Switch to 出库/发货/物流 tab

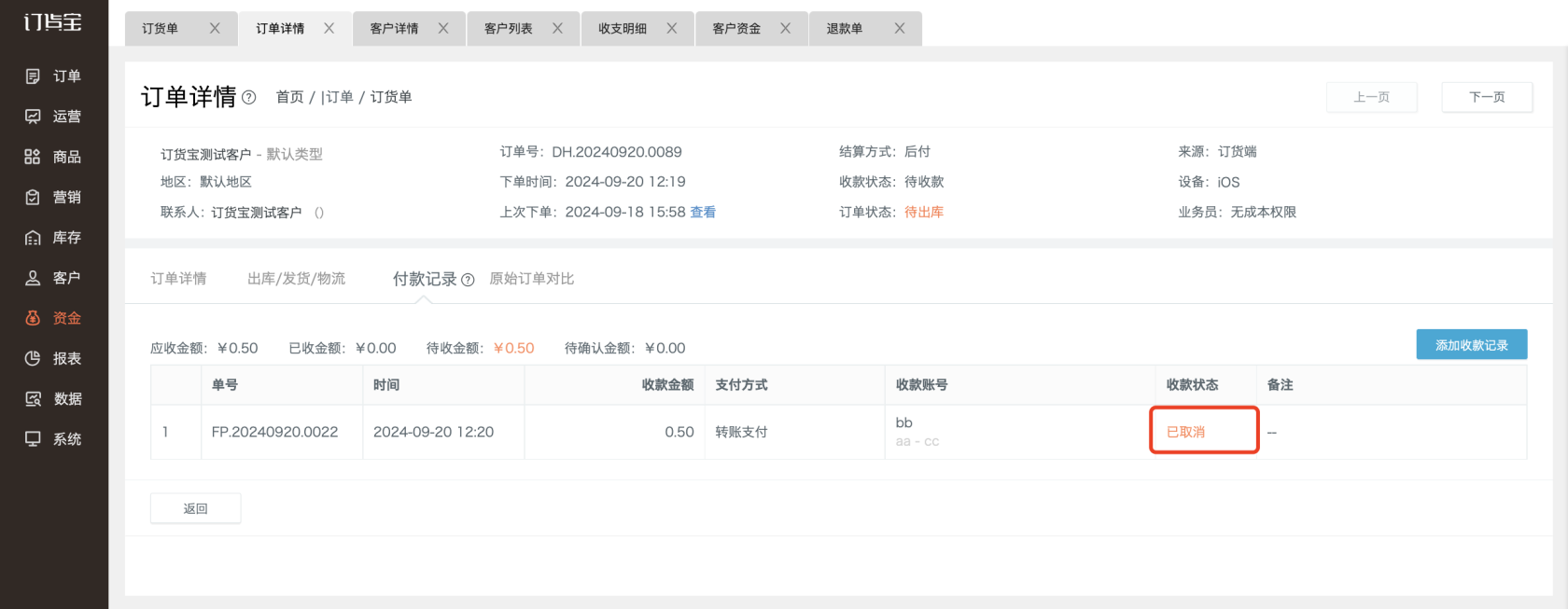(x=296, y=279)
